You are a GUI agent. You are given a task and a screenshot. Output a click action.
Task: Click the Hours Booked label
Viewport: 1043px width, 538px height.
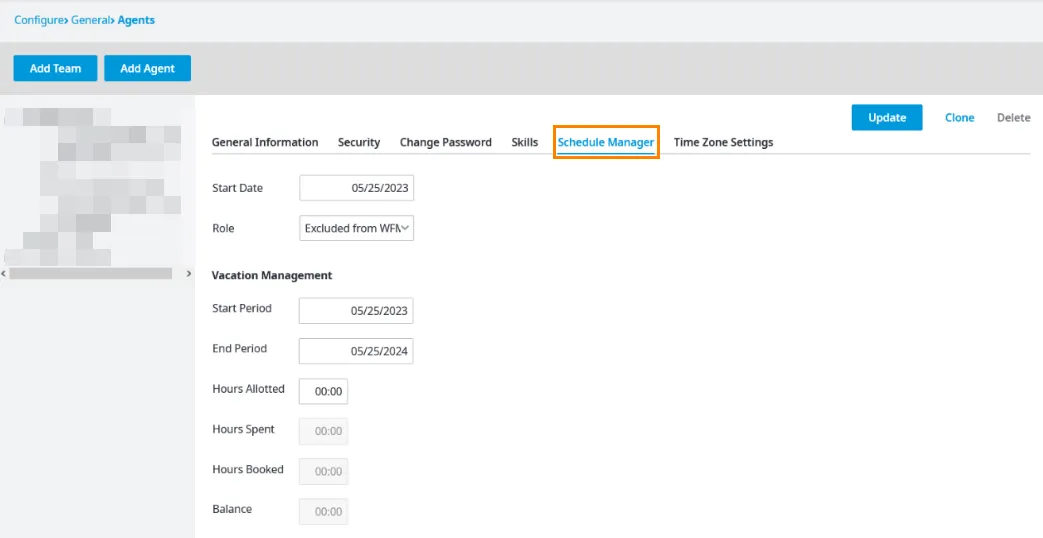[247, 470]
